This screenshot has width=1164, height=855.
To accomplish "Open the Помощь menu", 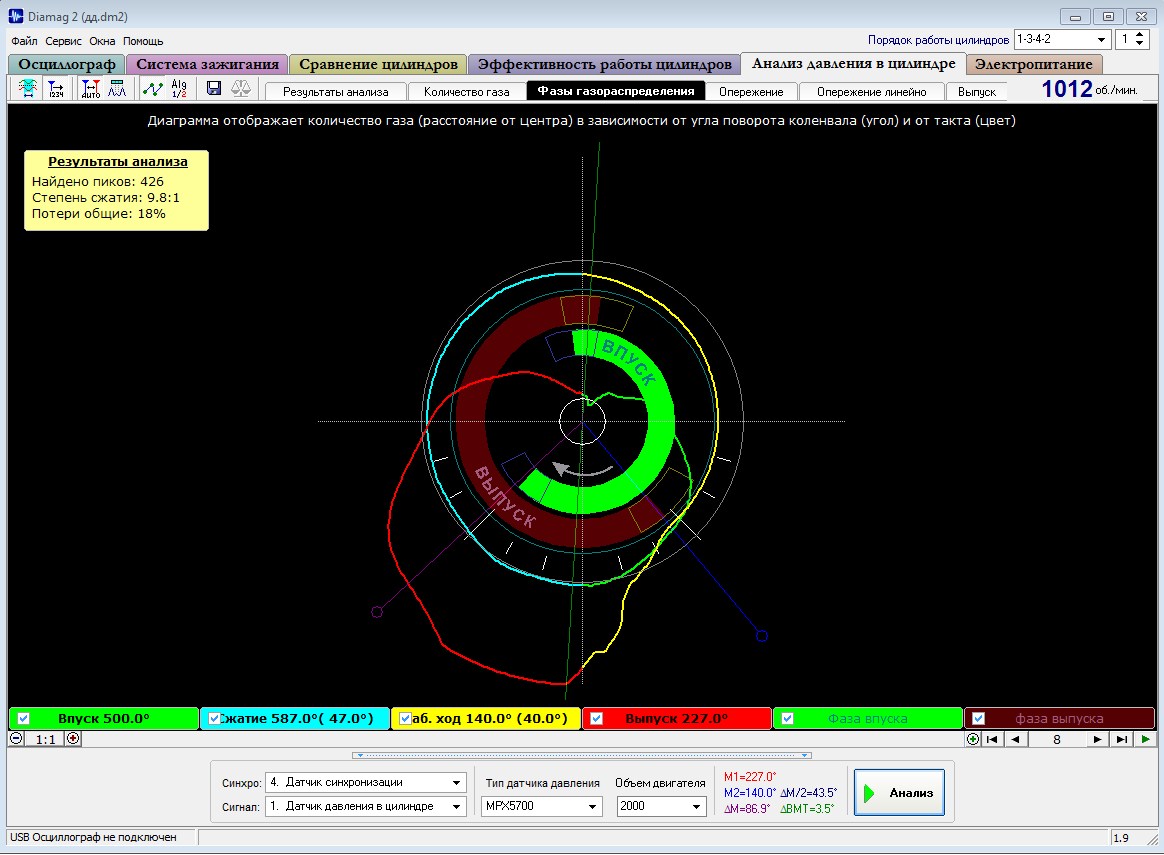I will [x=143, y=41].
